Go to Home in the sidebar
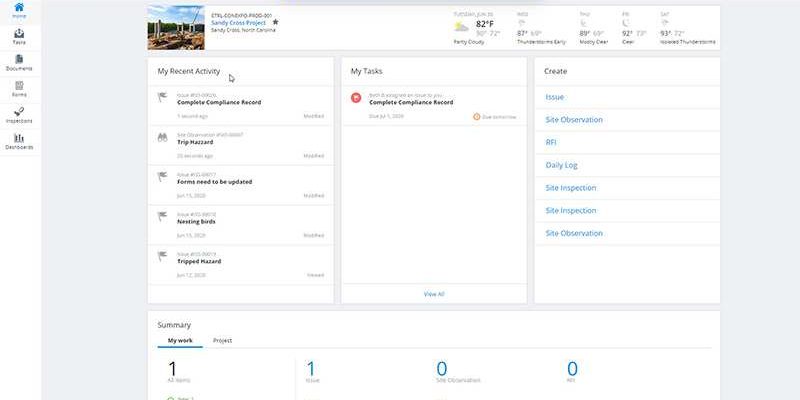This screenshot has width=800, height=400. (x=20, y=9)
